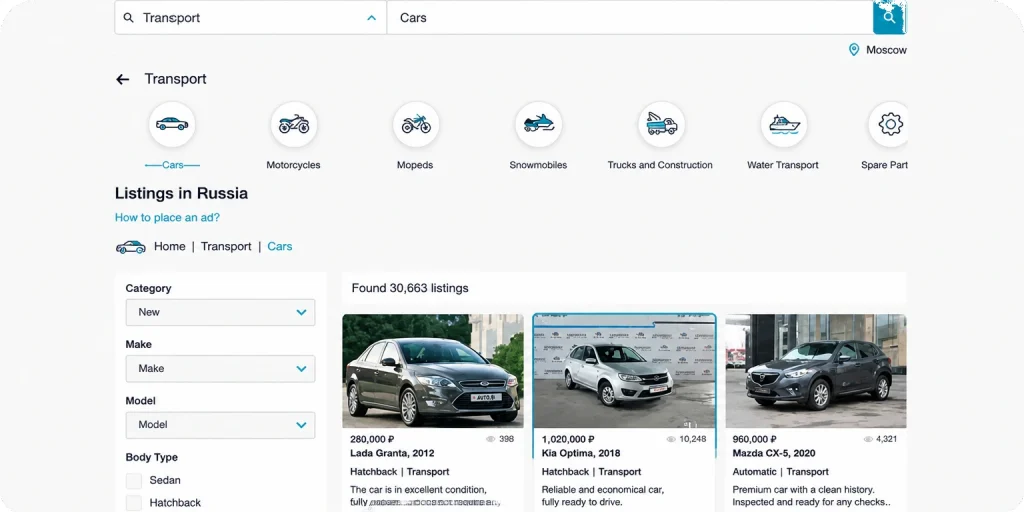This screenshot has height=512, width=1024.
Task: Open the Make dropdown
Action: click(x=220, y=368)
